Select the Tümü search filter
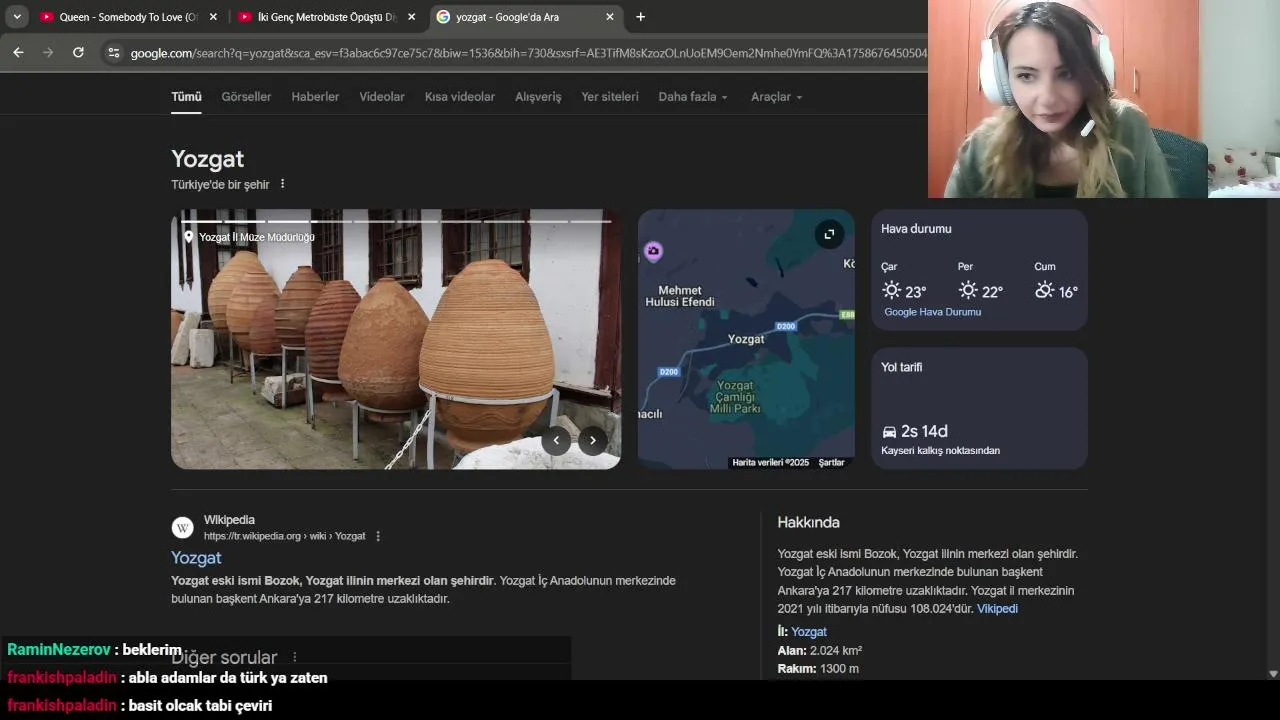Screen dimensions: 1280x720 186,97
